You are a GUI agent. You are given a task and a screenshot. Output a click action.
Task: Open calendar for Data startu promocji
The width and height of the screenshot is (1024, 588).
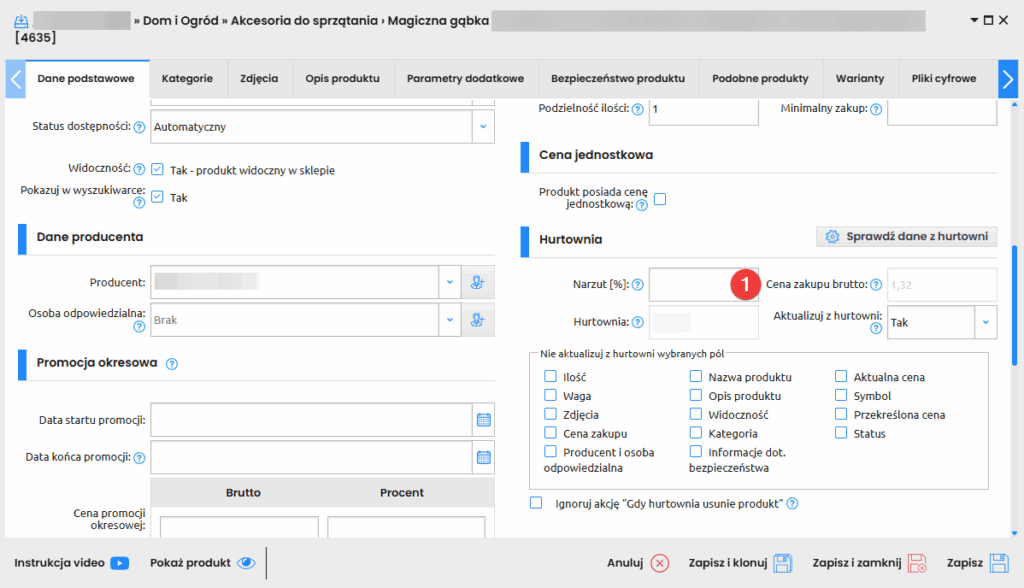483,420
